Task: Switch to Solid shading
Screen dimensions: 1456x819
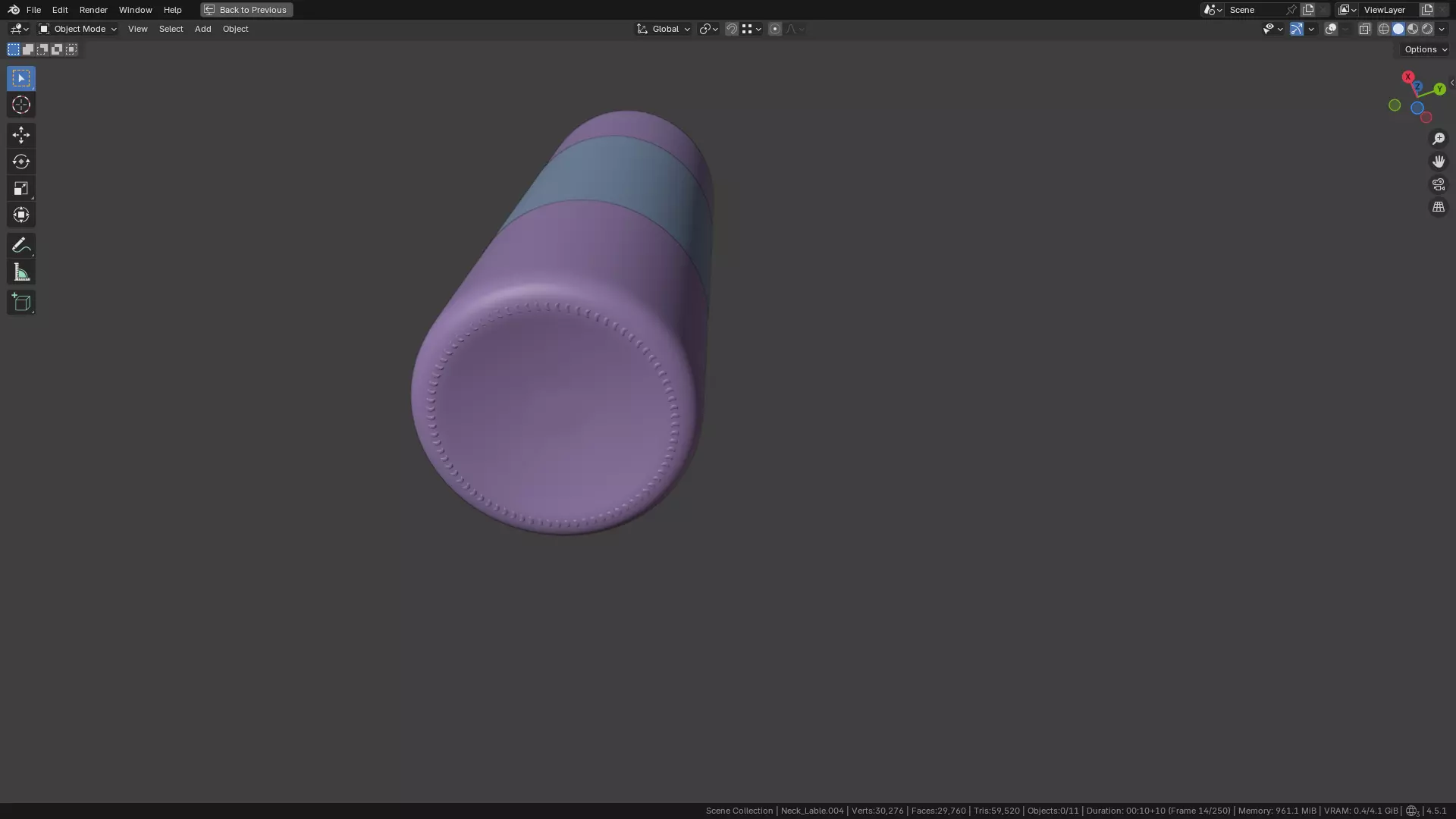Action: 1398,29
